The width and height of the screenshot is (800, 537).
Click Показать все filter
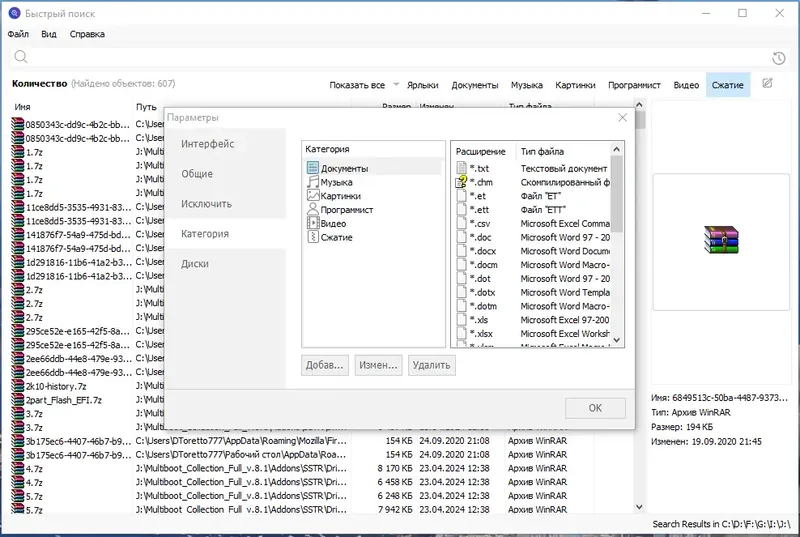point(357,85)
